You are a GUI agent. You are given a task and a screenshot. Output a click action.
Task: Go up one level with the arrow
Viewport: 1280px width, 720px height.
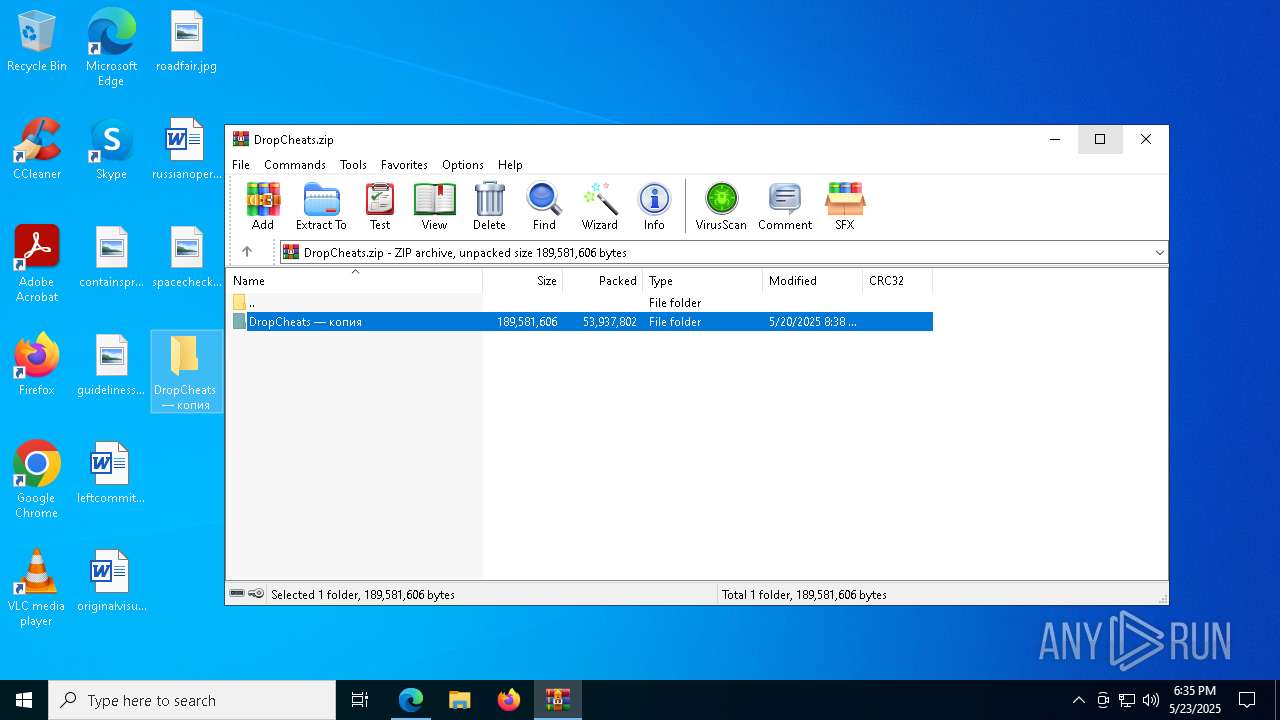pyautogui.click(x=247, y=252)
